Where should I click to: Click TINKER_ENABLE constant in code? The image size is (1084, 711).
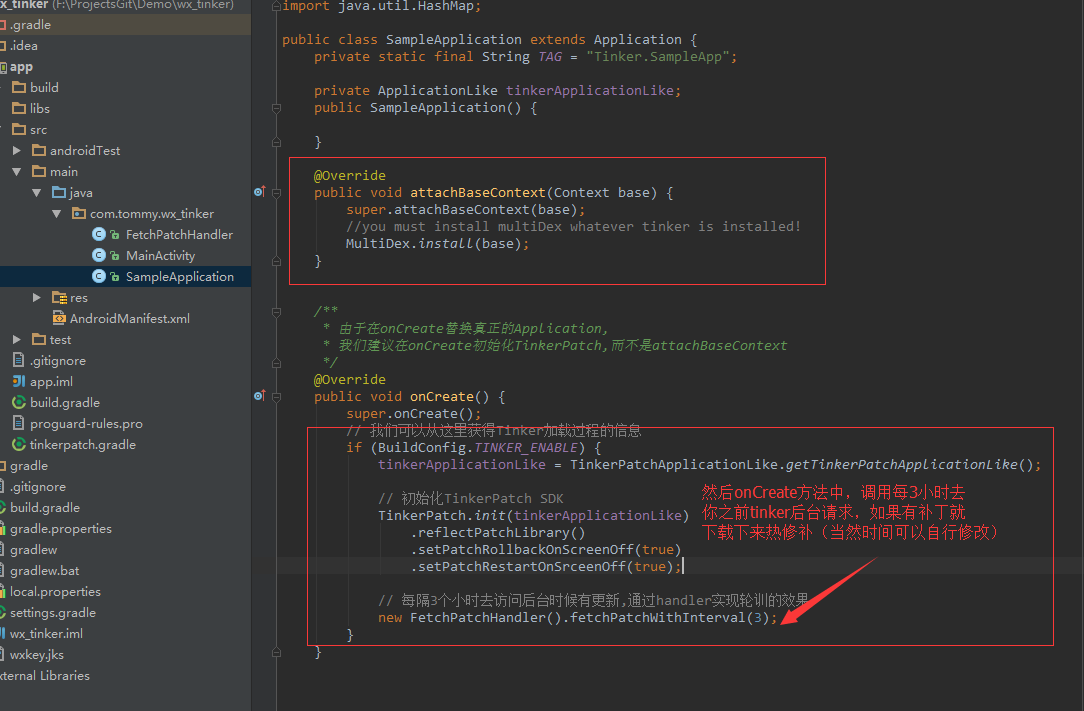[x=525, y=447]
